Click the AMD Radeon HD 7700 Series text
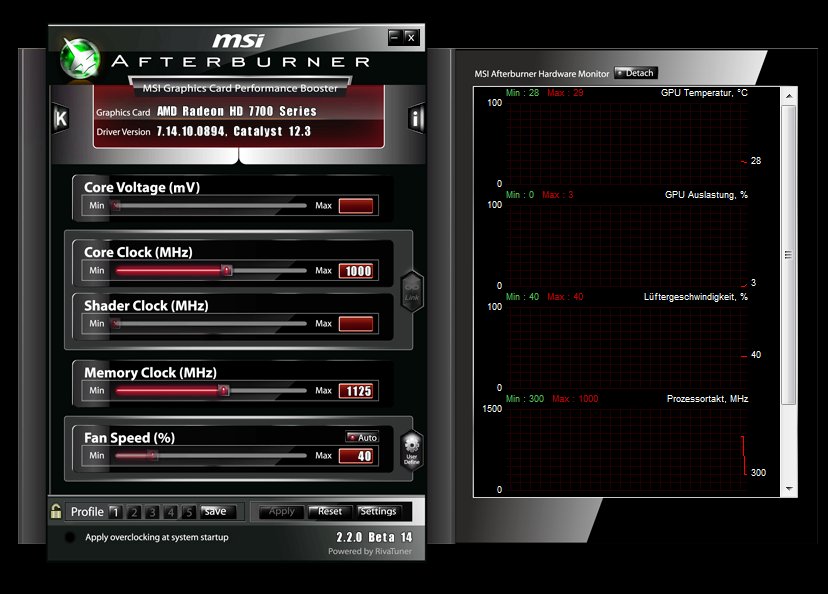The image size is (828, 594). point(237,111)
